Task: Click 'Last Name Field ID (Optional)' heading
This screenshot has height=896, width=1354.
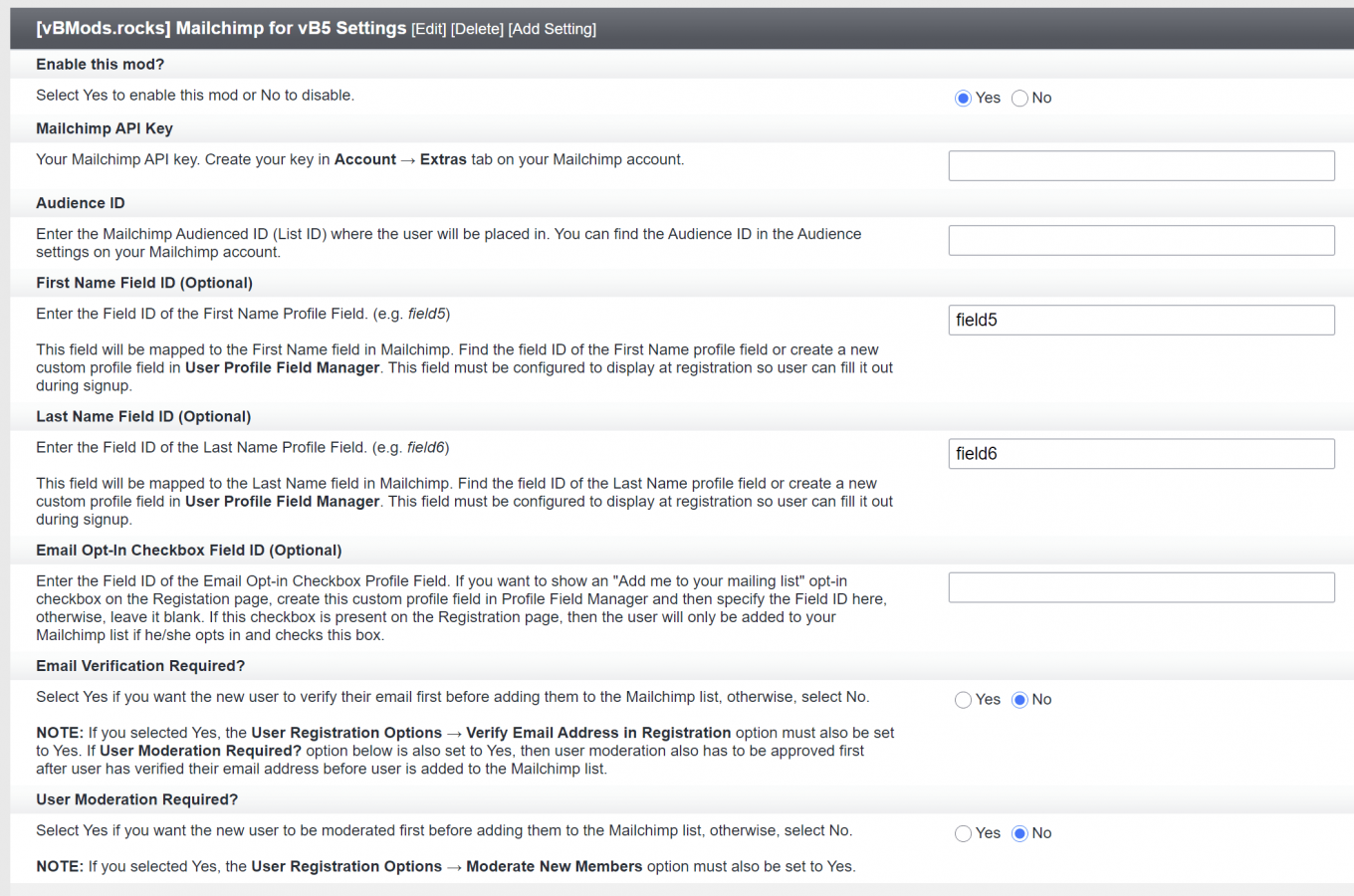Action: click(x=143, y=416)
